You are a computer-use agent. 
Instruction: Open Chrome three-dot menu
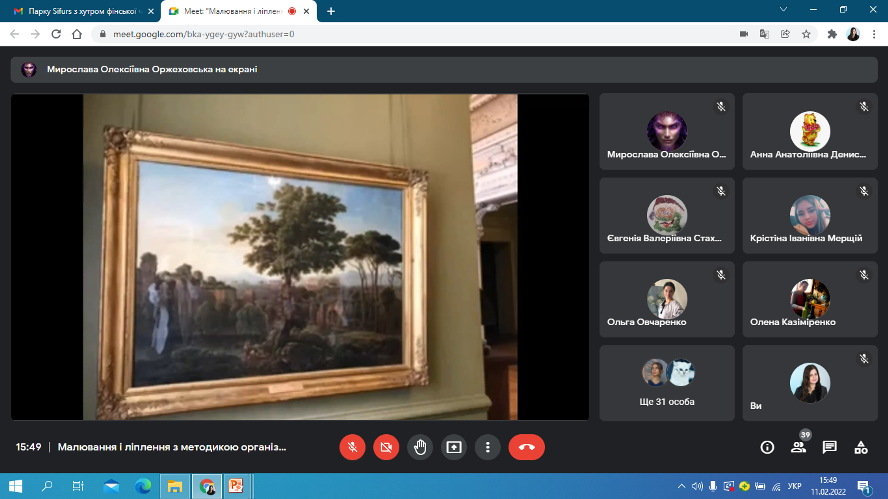coord(874,34)
